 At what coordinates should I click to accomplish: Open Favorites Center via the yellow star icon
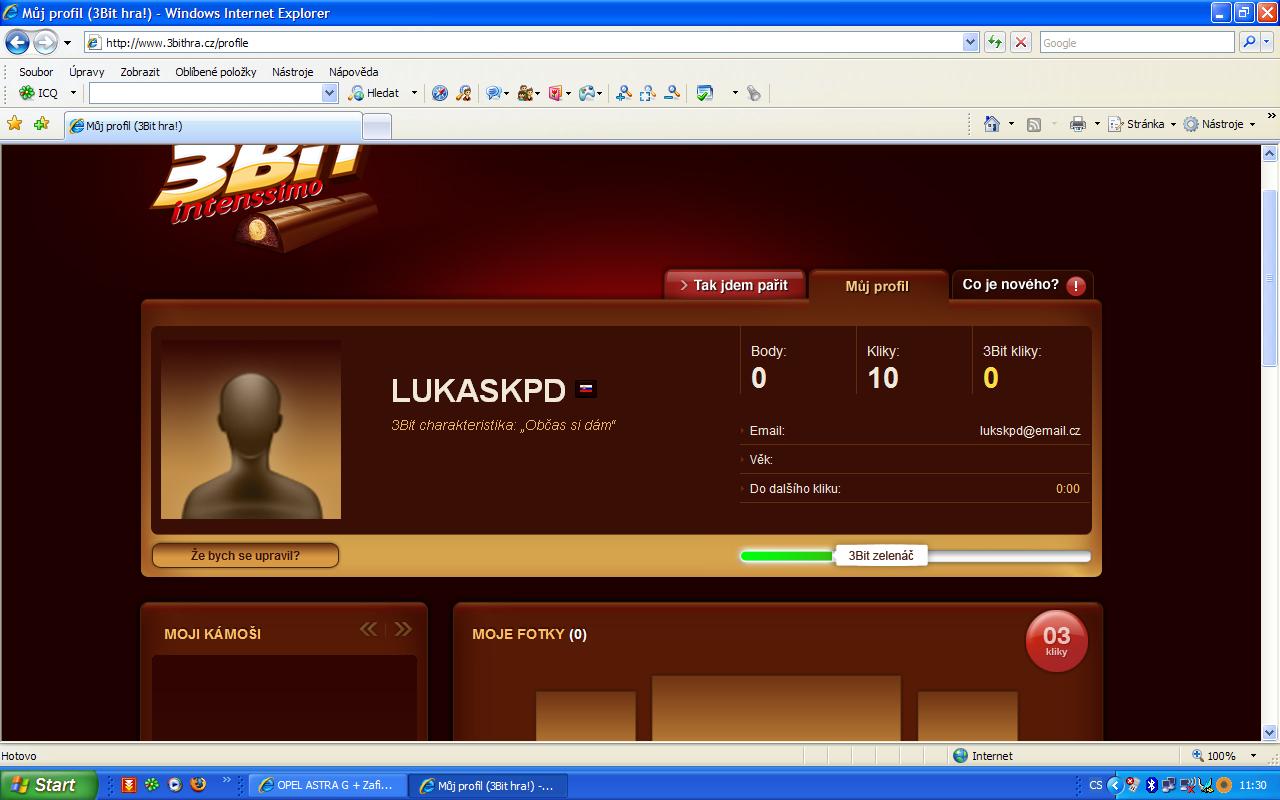(x=15, y=124)
